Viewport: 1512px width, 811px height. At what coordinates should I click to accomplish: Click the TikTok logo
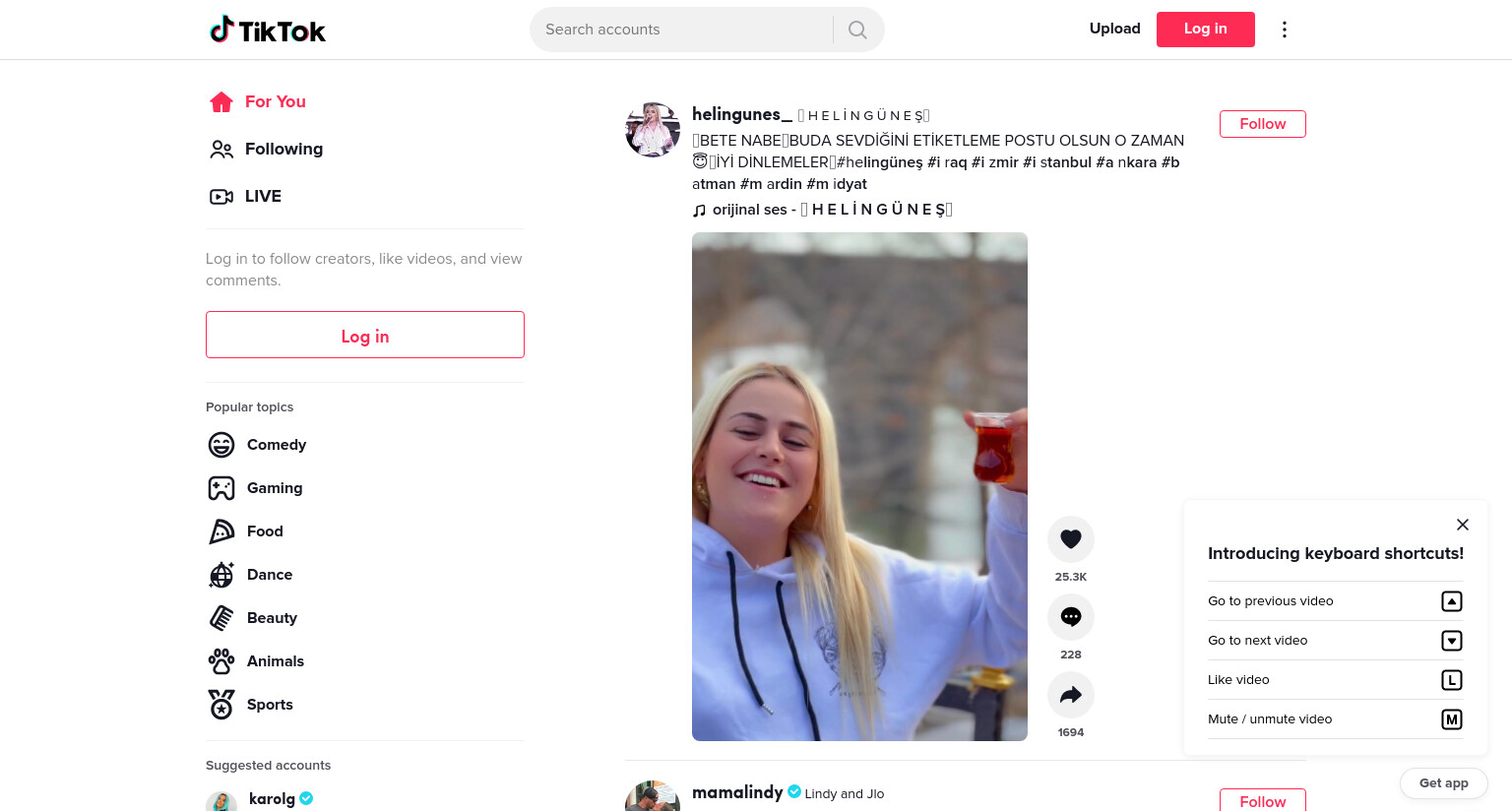point(268,30)
